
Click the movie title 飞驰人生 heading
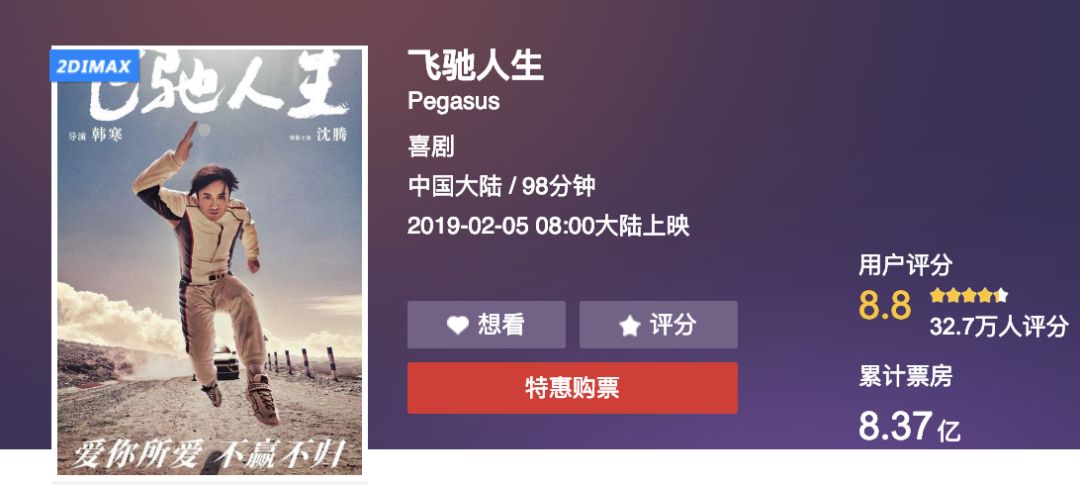[x=476, y=65]
